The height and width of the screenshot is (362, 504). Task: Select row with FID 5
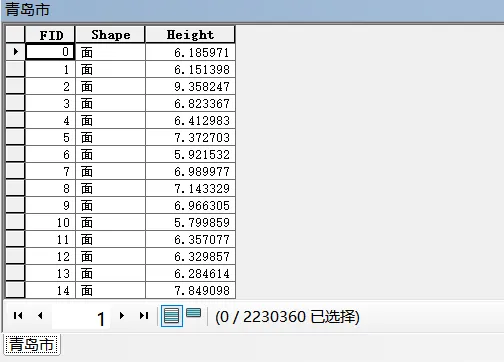click(15, 137)
